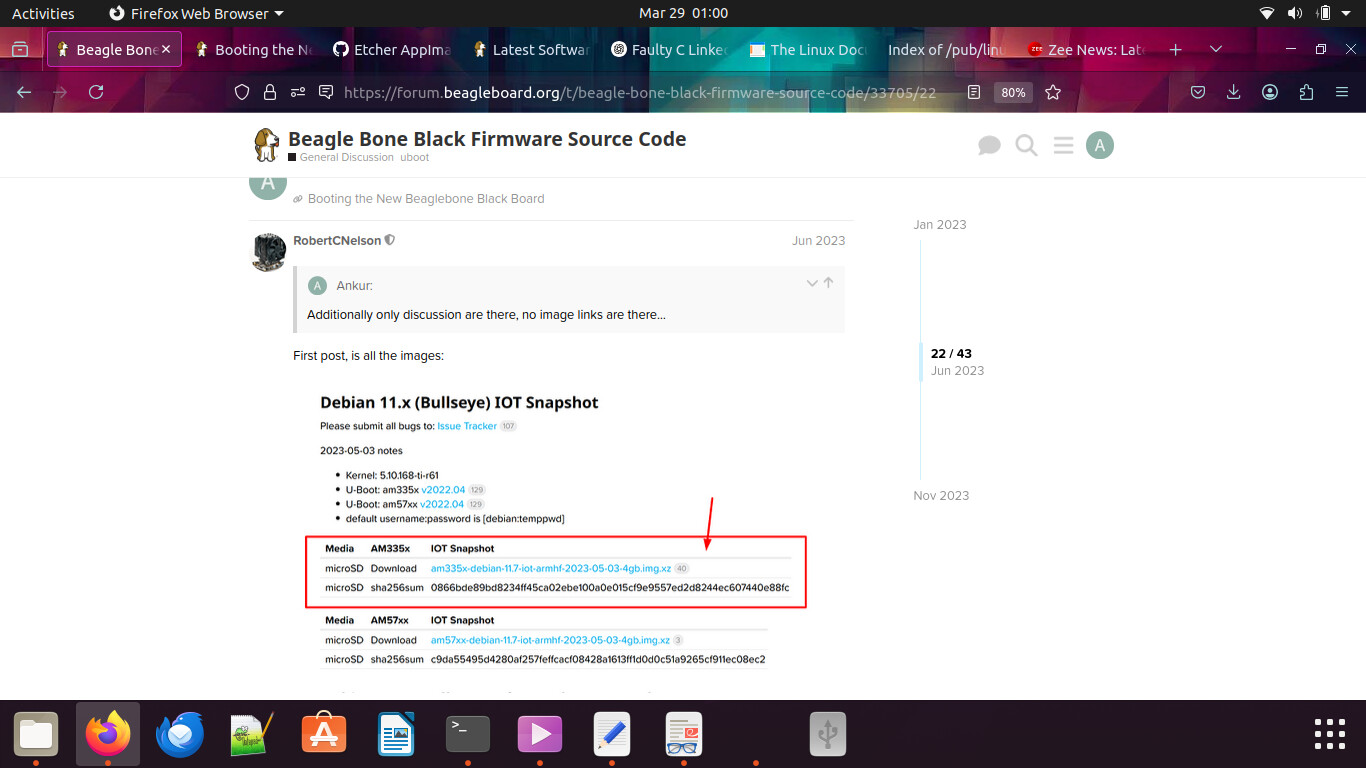Click the Ankur quote author avatar
Viewport: 1366px width, 768px height.
coord(318,286)
